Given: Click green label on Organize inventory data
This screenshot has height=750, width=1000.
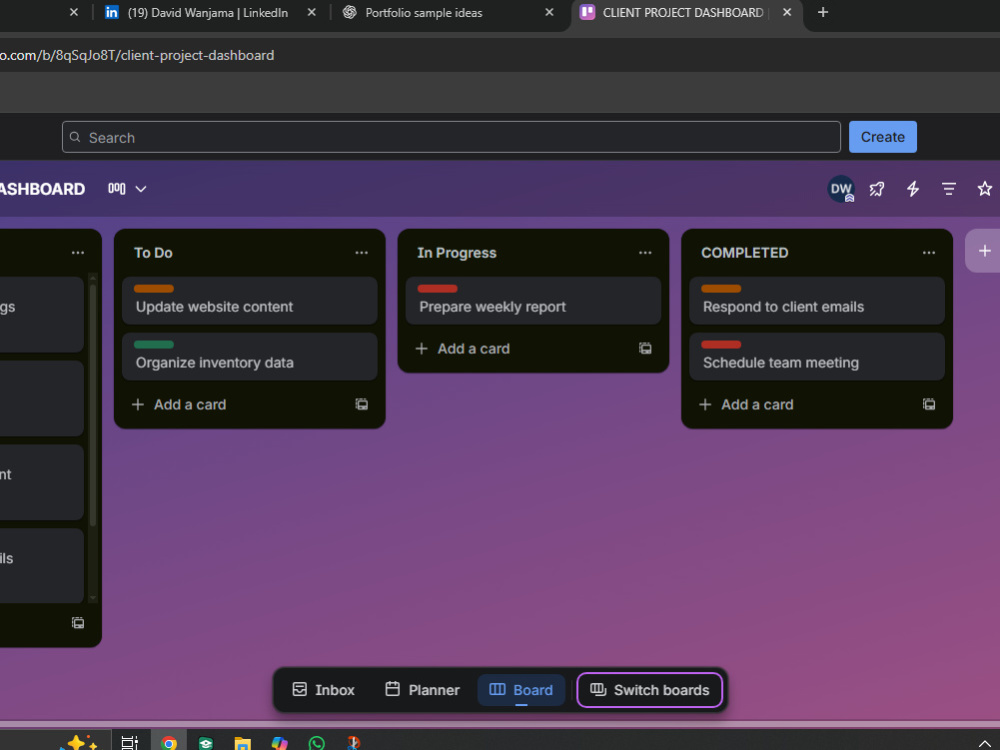Looking at the screenshot, I should (154, 344).
